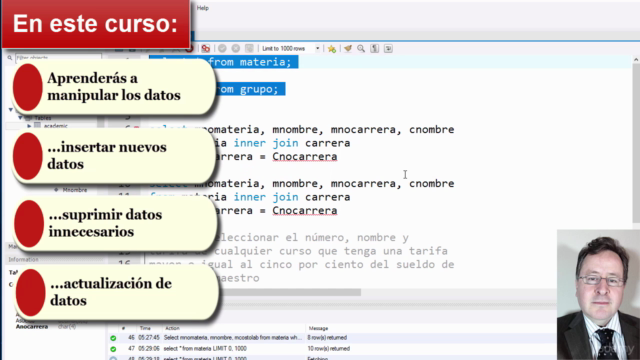Click the Information panel tab
This screenshot has width=640, height=360.
(23, 260)
